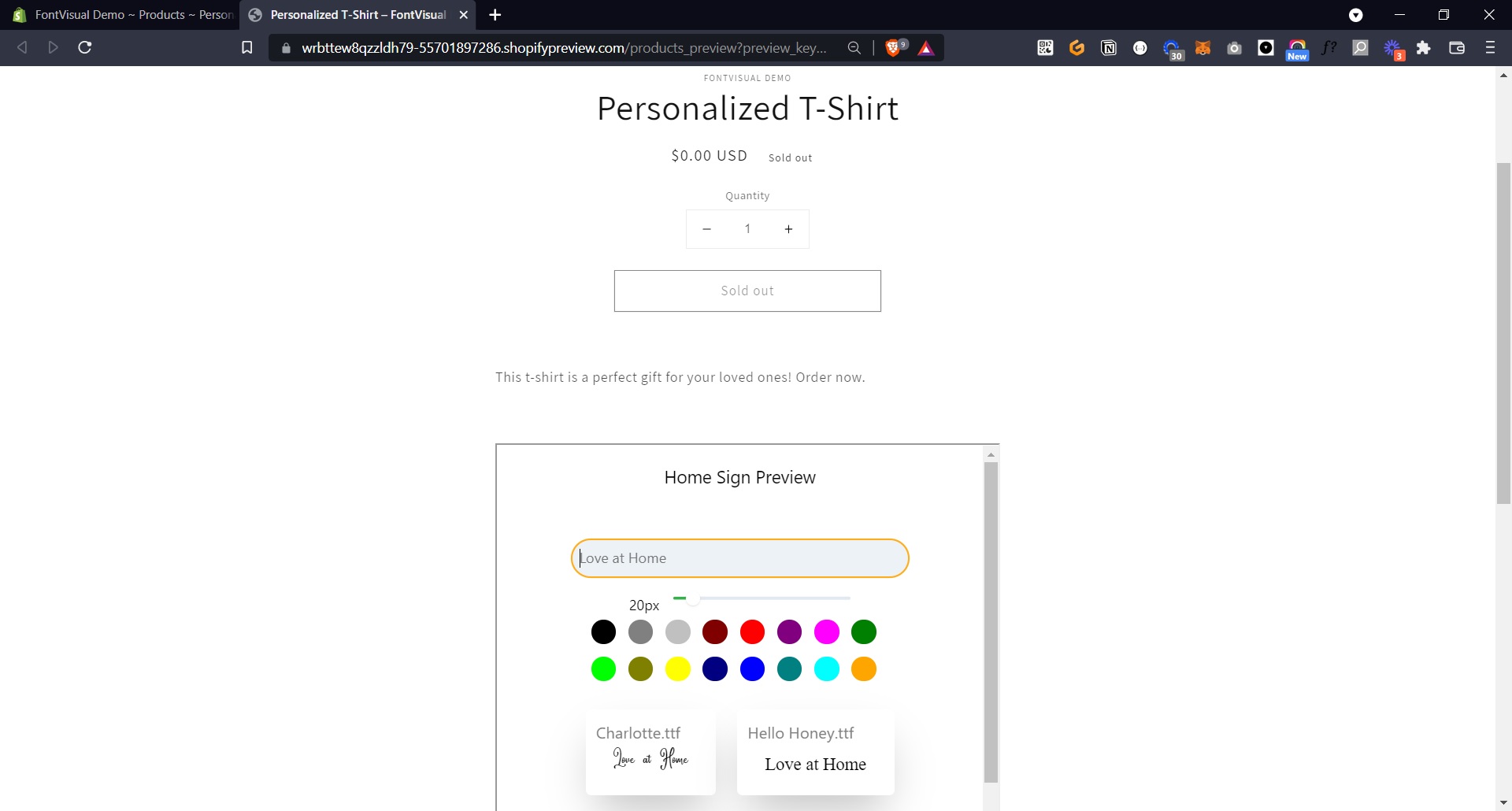
Task: Open the orange G extension icon
Action: 1077,48
